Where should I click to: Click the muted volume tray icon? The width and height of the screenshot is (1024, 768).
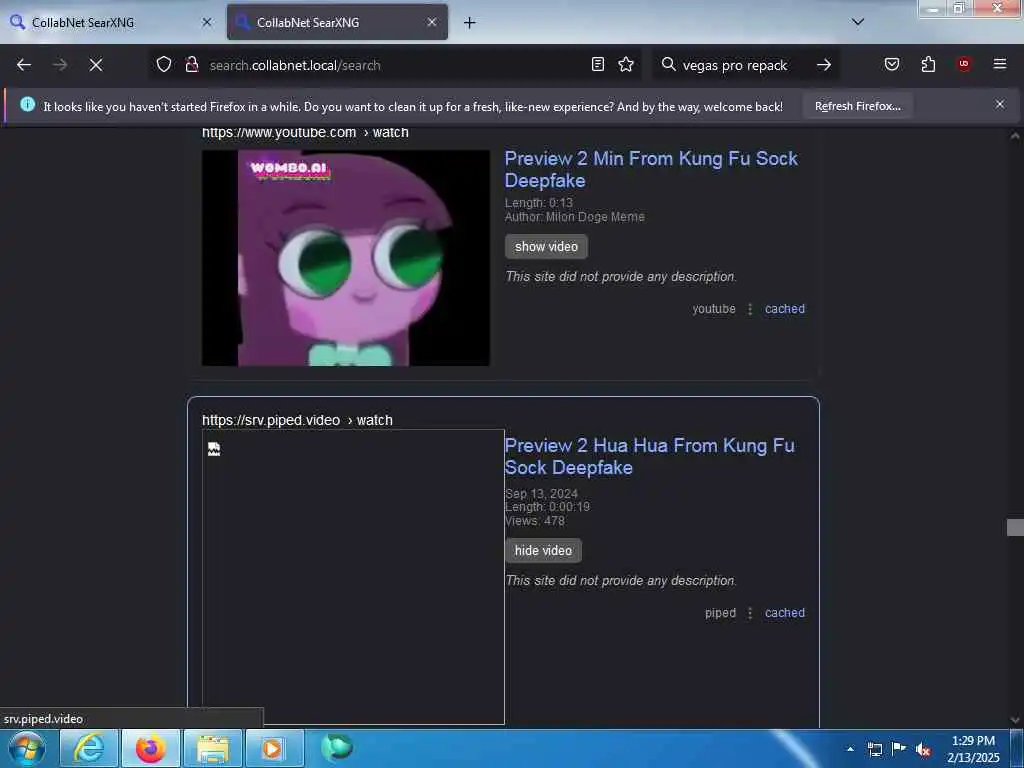pyautogui.click(x=923, y=749)
